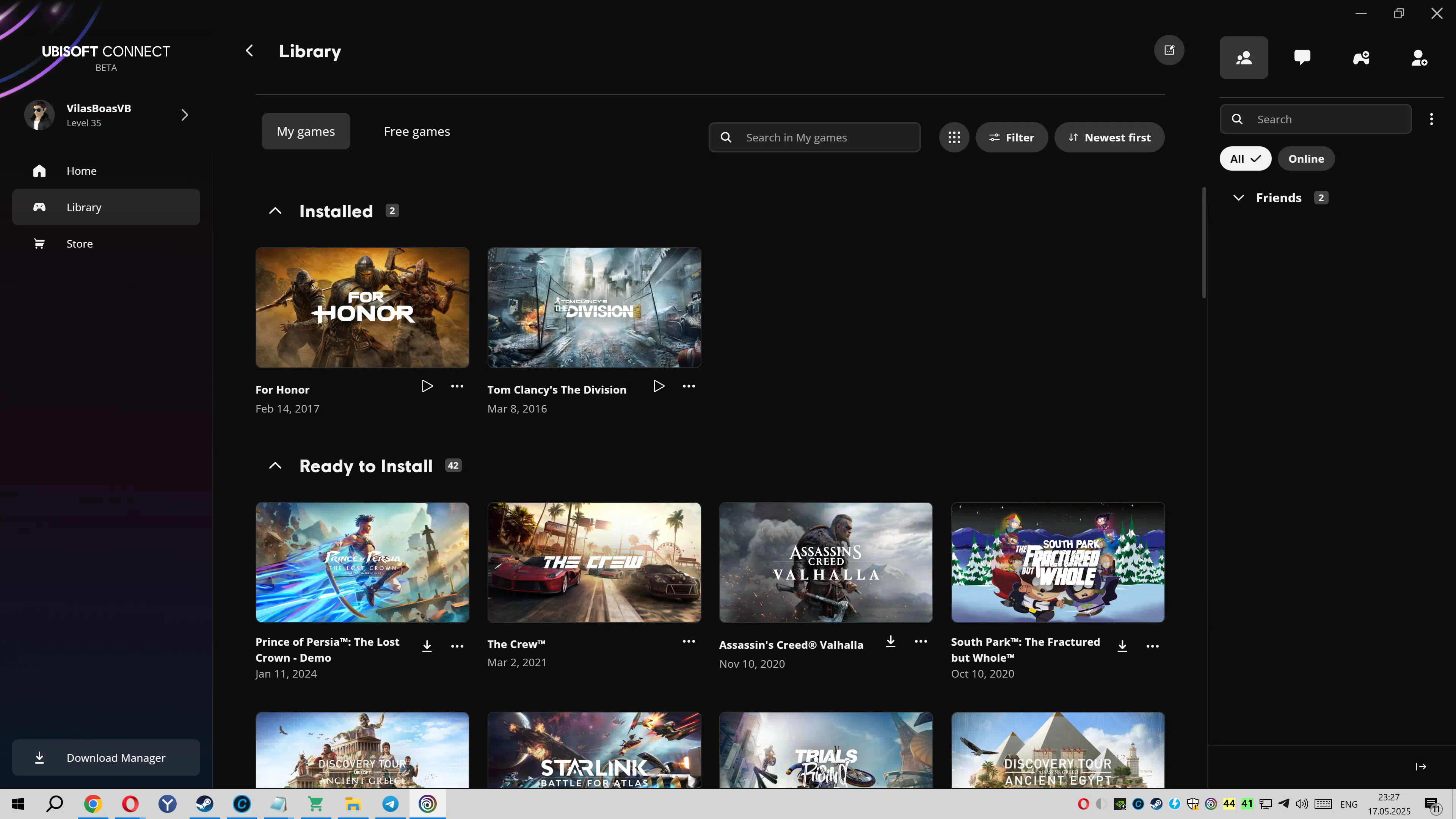This screenshot has width=1456, height=819.
Task: Click the Windows Start button
Action: (x=18, y=804)
